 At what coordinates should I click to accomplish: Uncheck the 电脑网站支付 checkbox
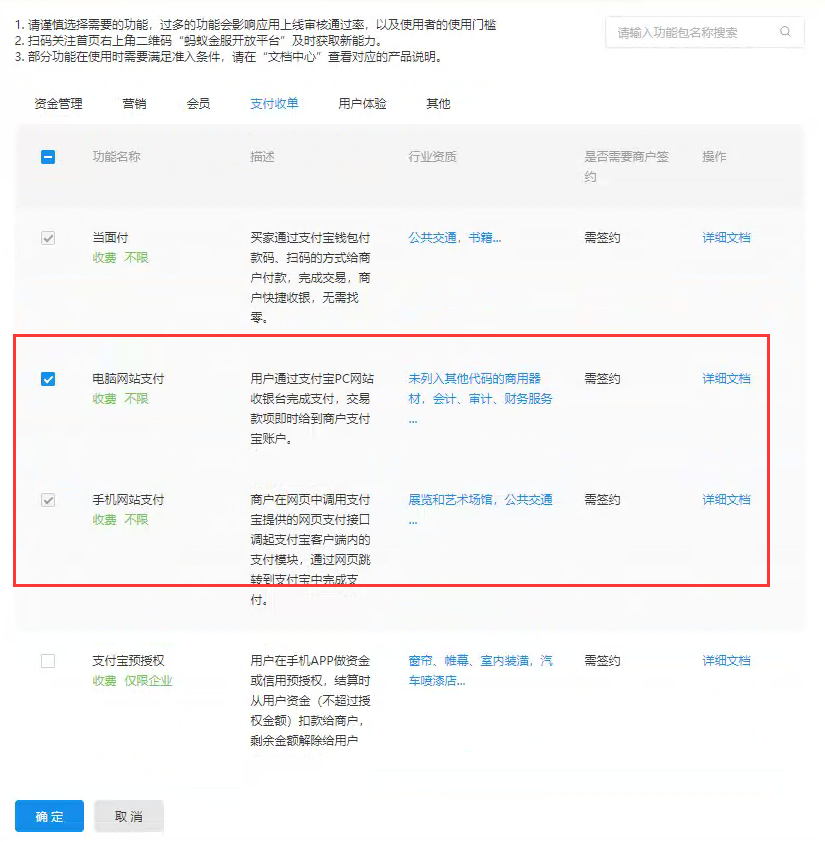click(48, 379)
